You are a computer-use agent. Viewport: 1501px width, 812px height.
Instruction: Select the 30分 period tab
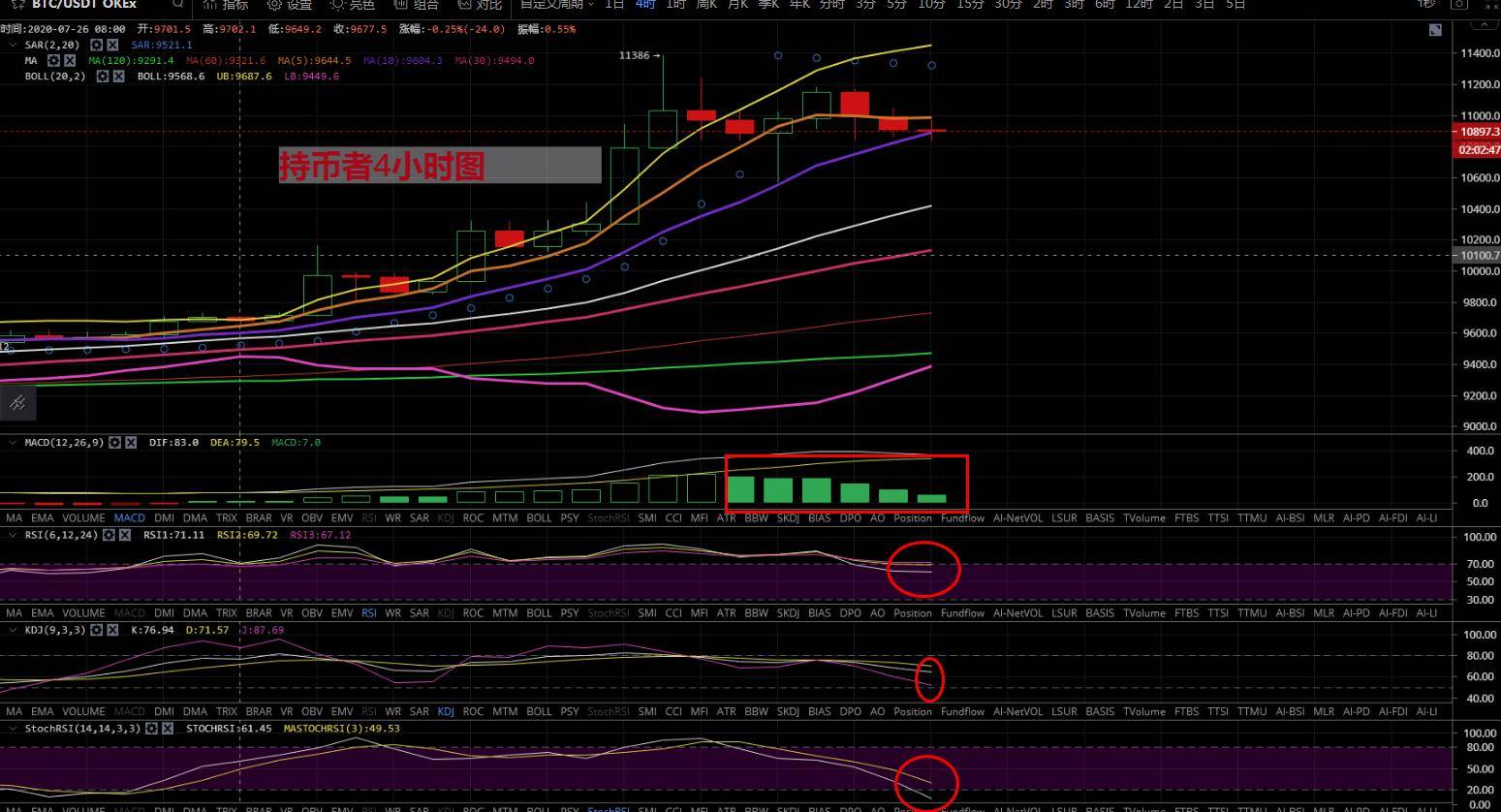1008,4
